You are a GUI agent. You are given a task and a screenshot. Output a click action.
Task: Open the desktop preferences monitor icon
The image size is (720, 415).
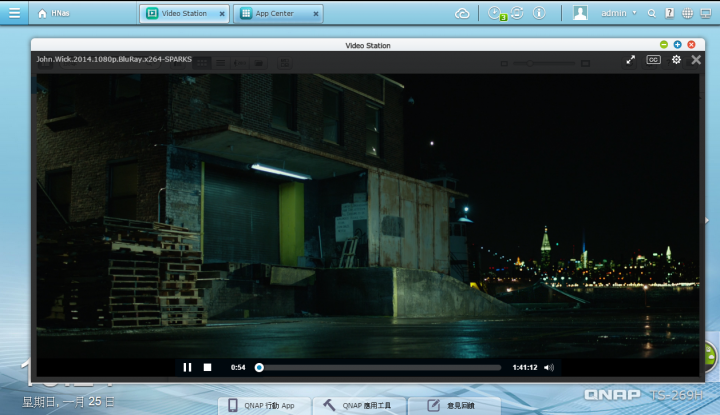click(706, 13)
